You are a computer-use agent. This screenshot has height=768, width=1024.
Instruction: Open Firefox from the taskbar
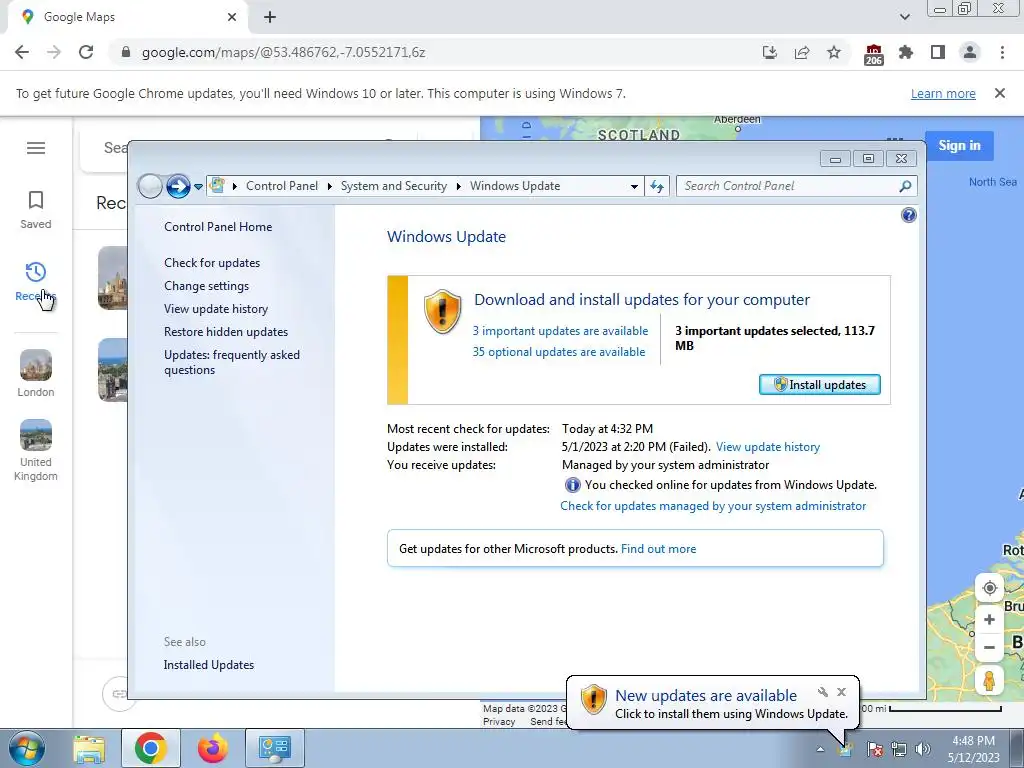pos(212,748)
